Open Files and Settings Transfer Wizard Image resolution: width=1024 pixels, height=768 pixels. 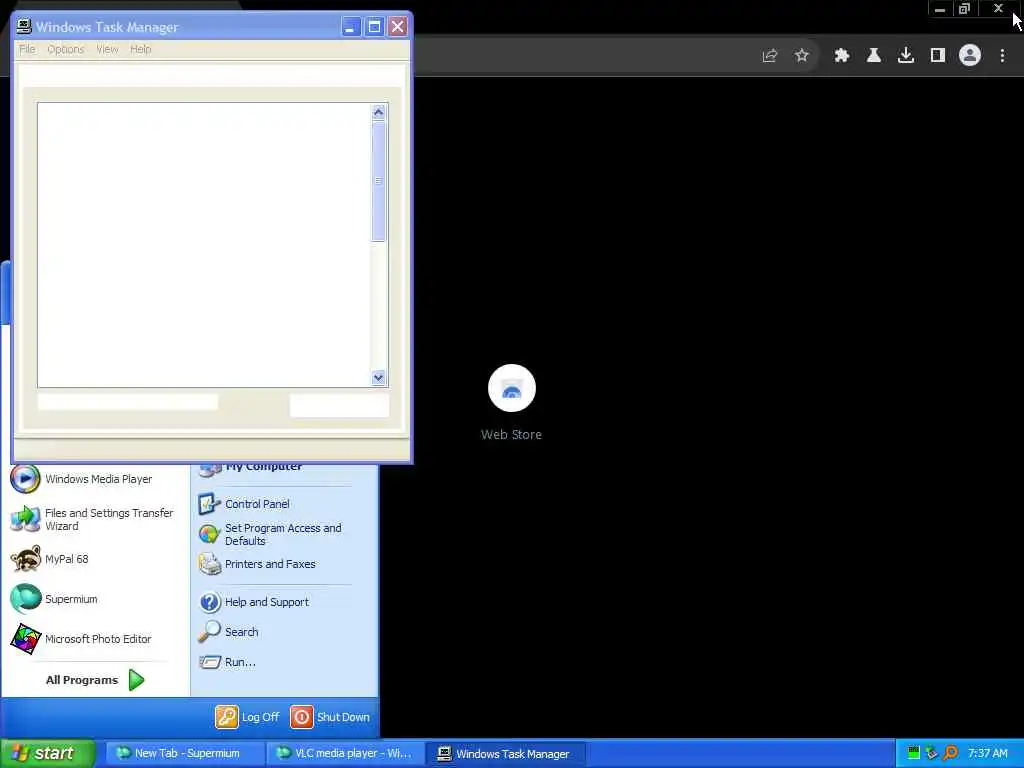tap(93, 520)
